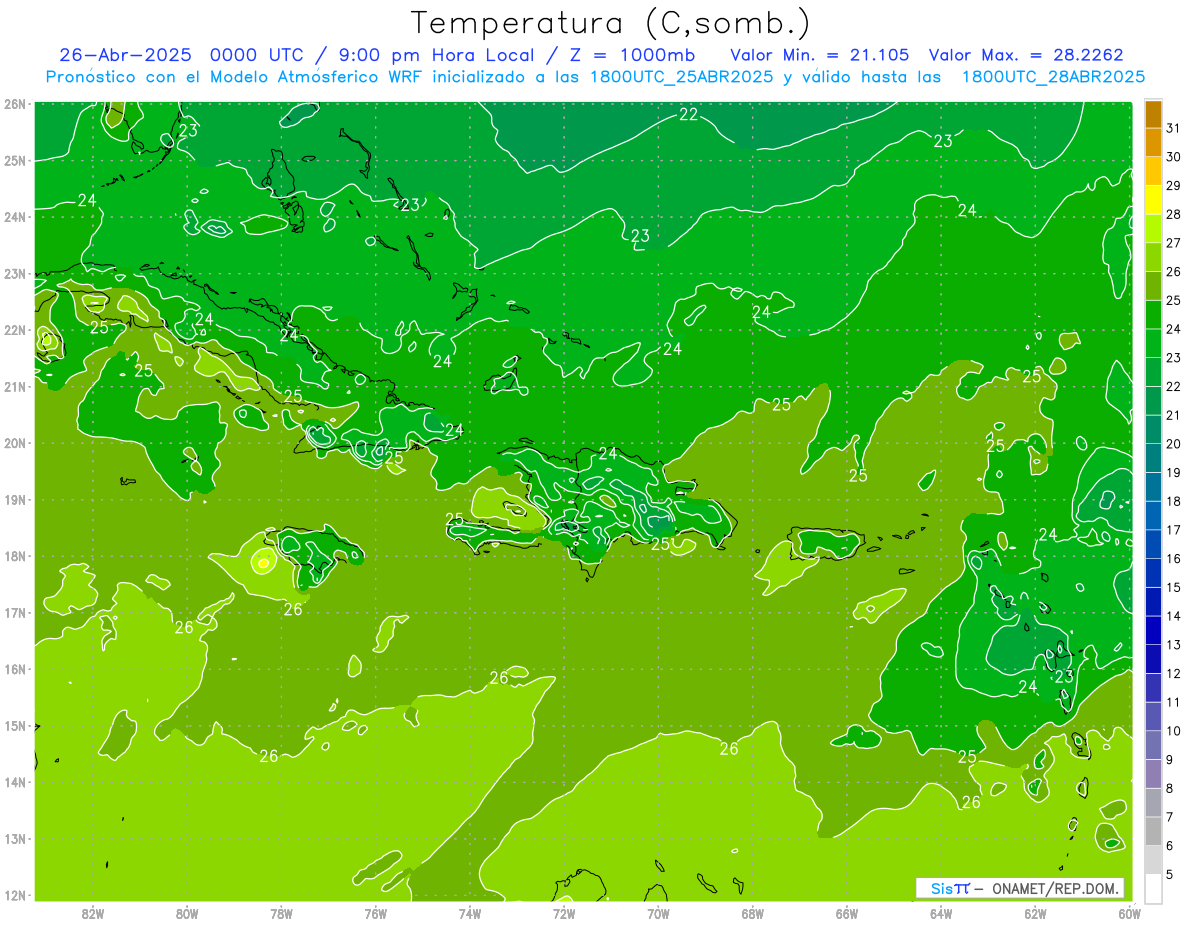Viewport: 1200px width, 927px height.
Task: Click the 74W longitude axis label
Action: 469,913
